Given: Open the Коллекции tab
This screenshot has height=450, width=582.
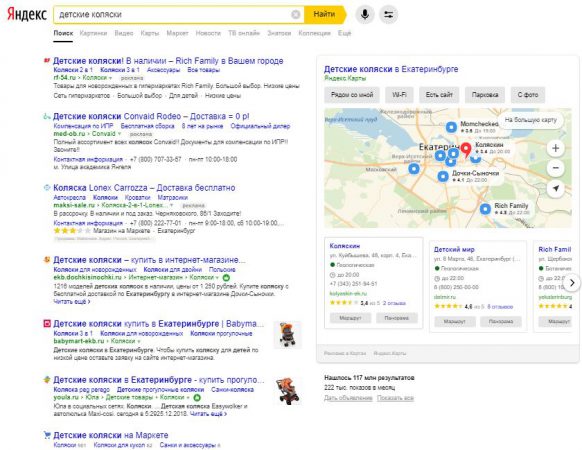Looking at the screenshot, I should click(314, 33).
